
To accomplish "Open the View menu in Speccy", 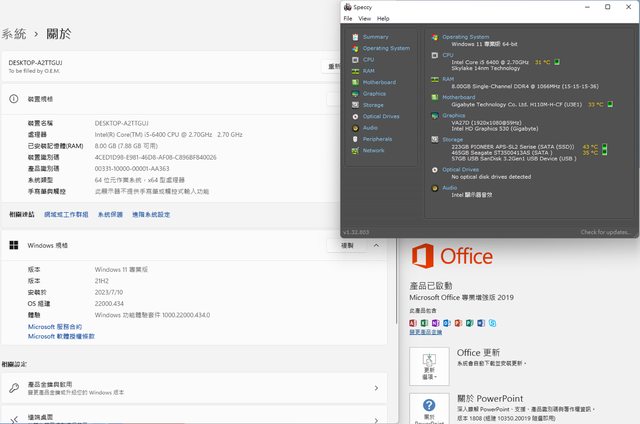I will [x=364, y=18].
